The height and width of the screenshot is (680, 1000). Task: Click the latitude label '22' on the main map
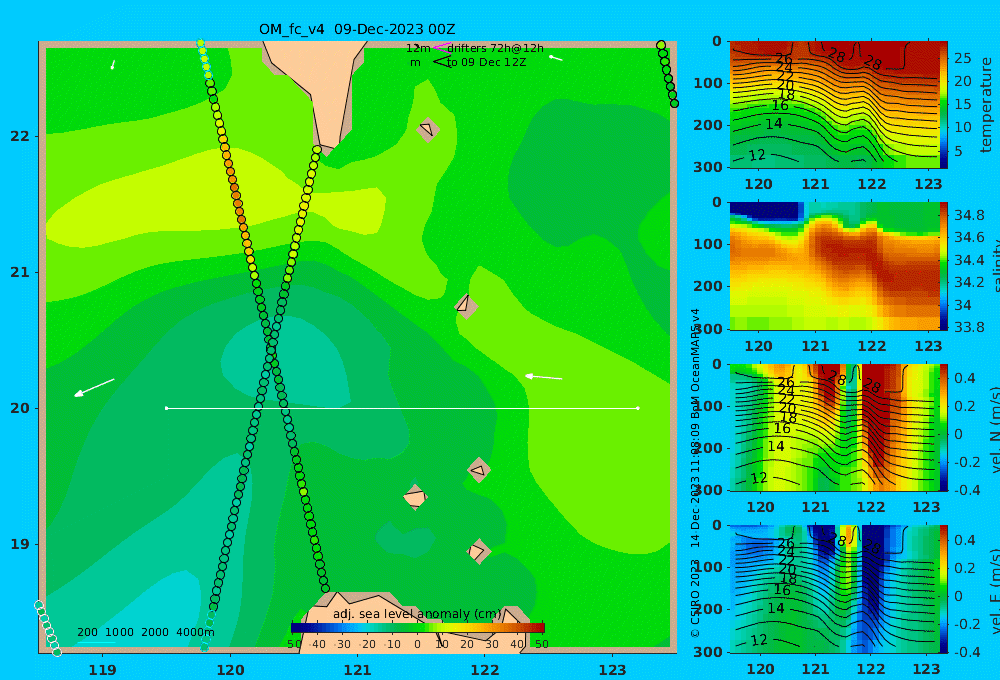[20, 136]
